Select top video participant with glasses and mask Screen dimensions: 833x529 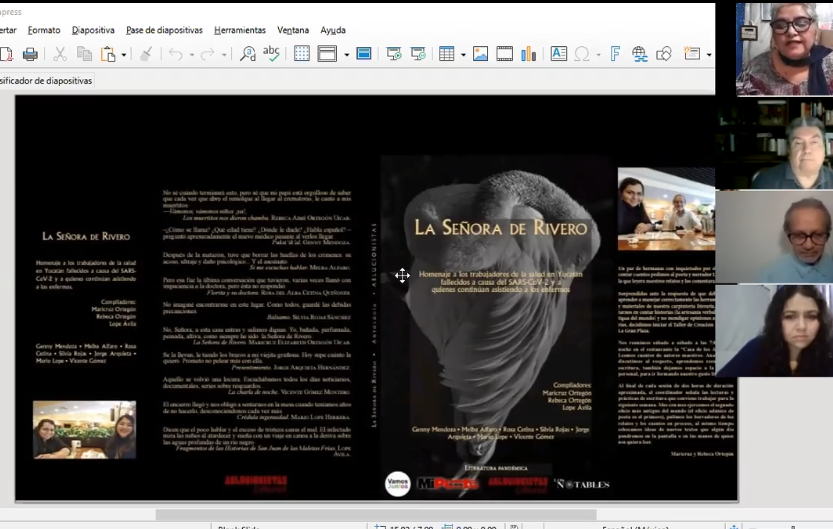coord(784,49)
